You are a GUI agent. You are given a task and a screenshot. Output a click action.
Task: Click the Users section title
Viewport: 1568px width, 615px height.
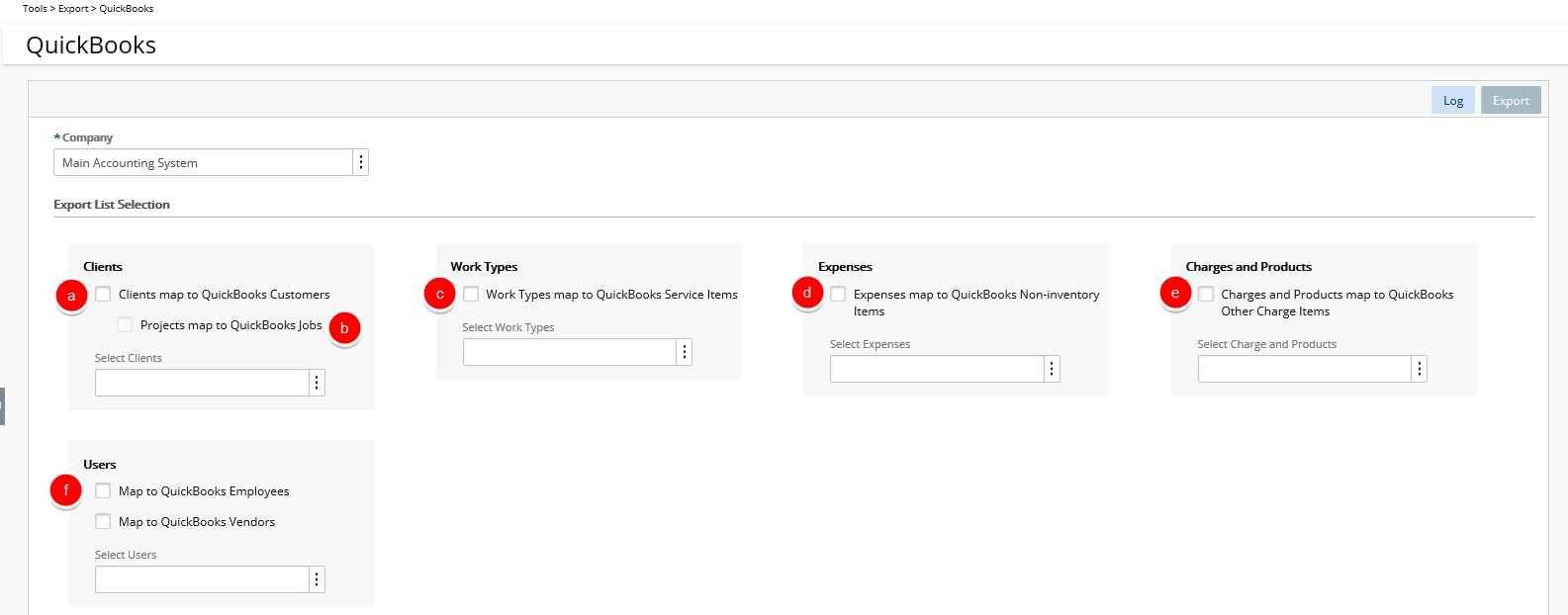[x=100, y=464]
